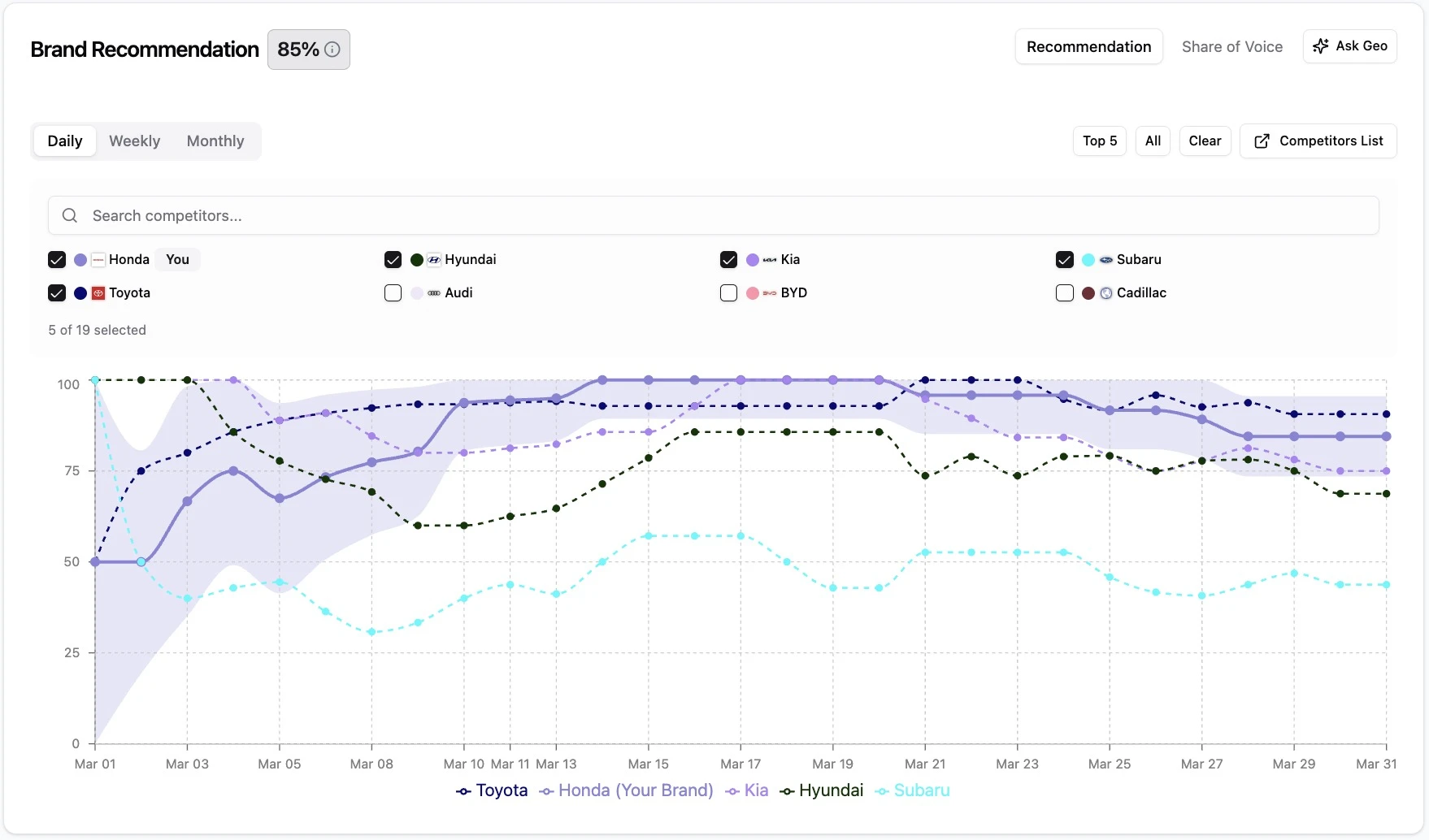Select the Share of Voice tab
1429x840 pixels.
1232,47
